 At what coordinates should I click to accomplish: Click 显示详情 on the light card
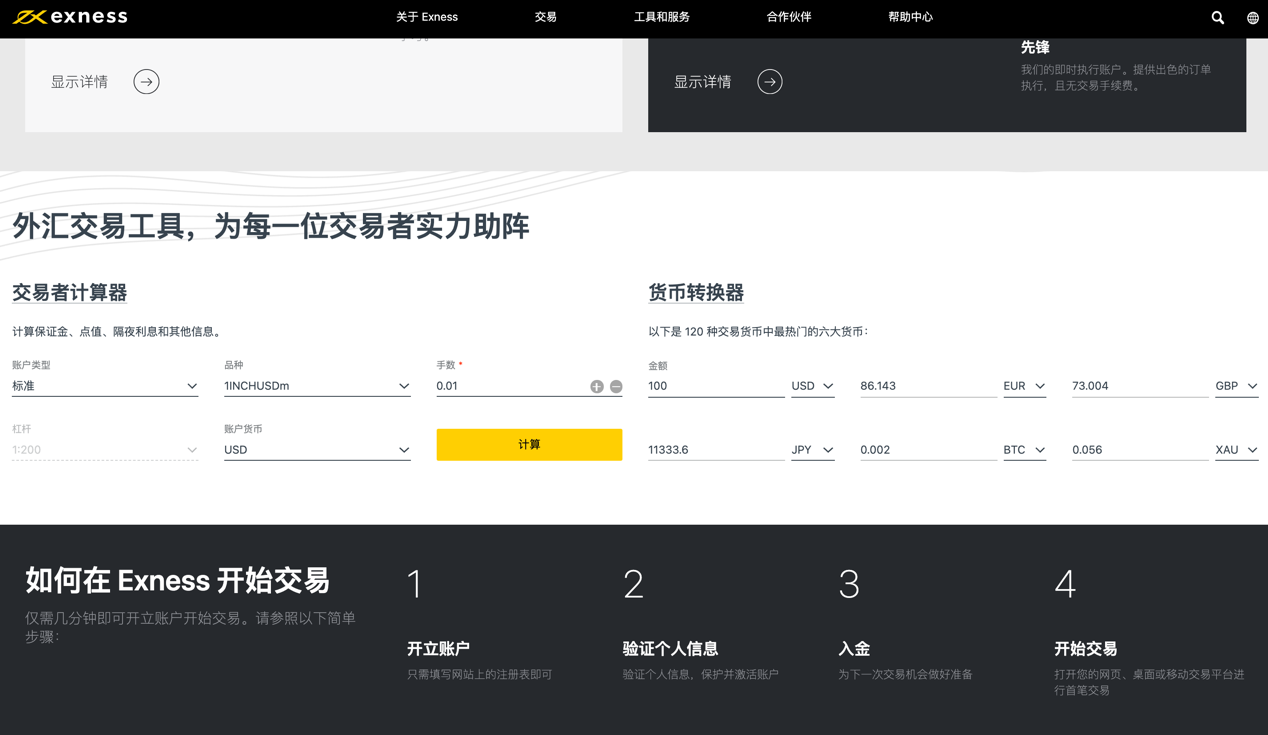79,82
